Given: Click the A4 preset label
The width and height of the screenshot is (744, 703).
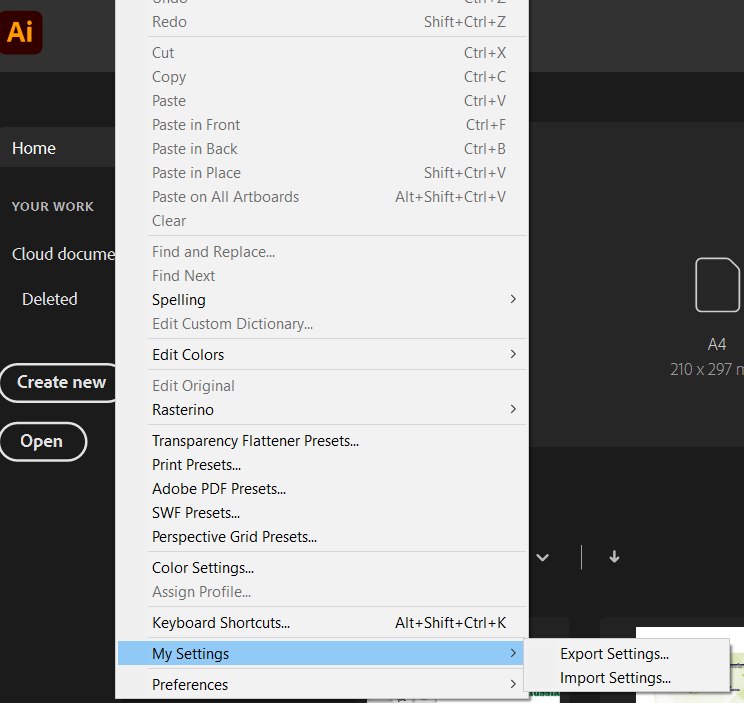Looking at the screenshot, I should pyautogui.click(x=716, y=344).
